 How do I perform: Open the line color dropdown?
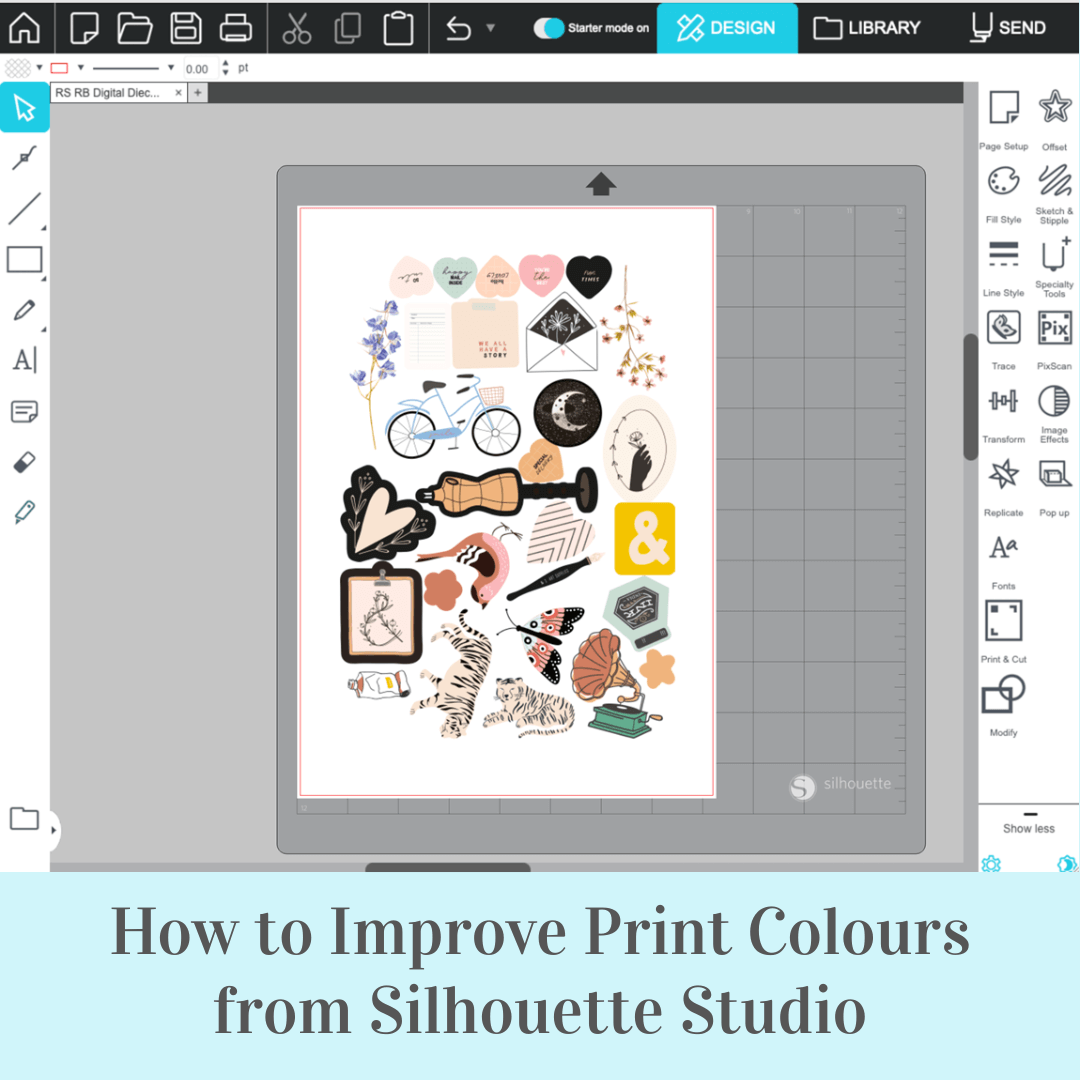tap(81, 68)
